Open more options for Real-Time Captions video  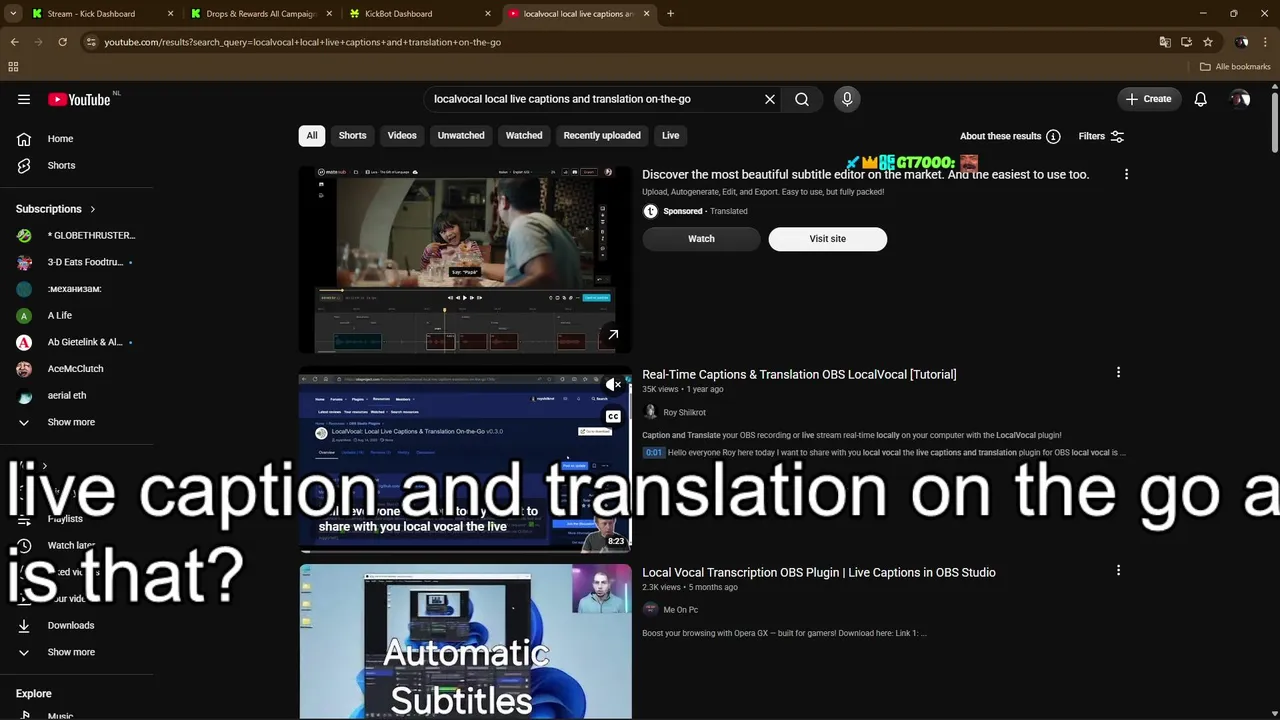click(1118, 372)
